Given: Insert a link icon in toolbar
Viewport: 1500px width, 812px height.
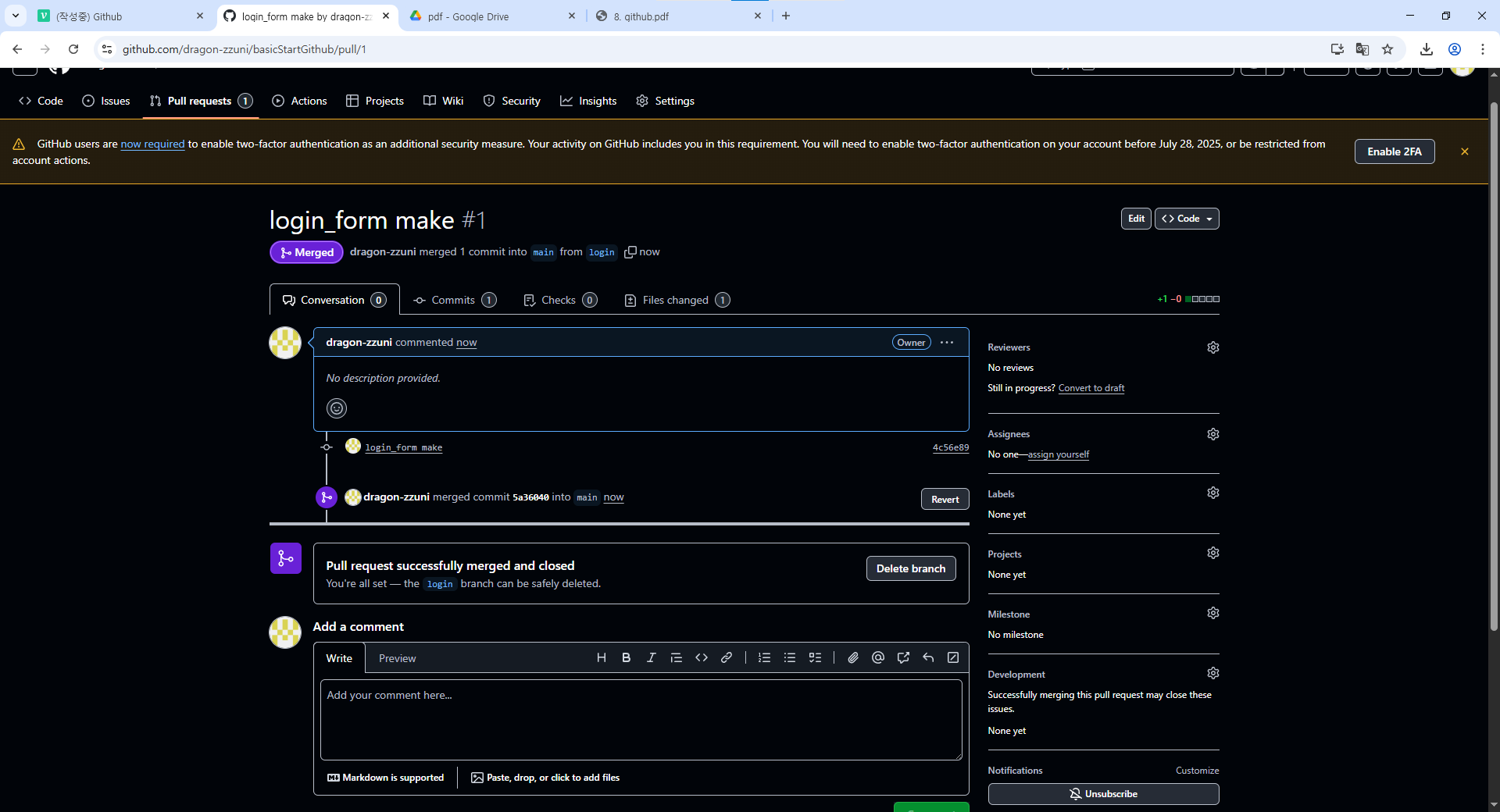Looking at the screenshot, I should pos(727,658).
